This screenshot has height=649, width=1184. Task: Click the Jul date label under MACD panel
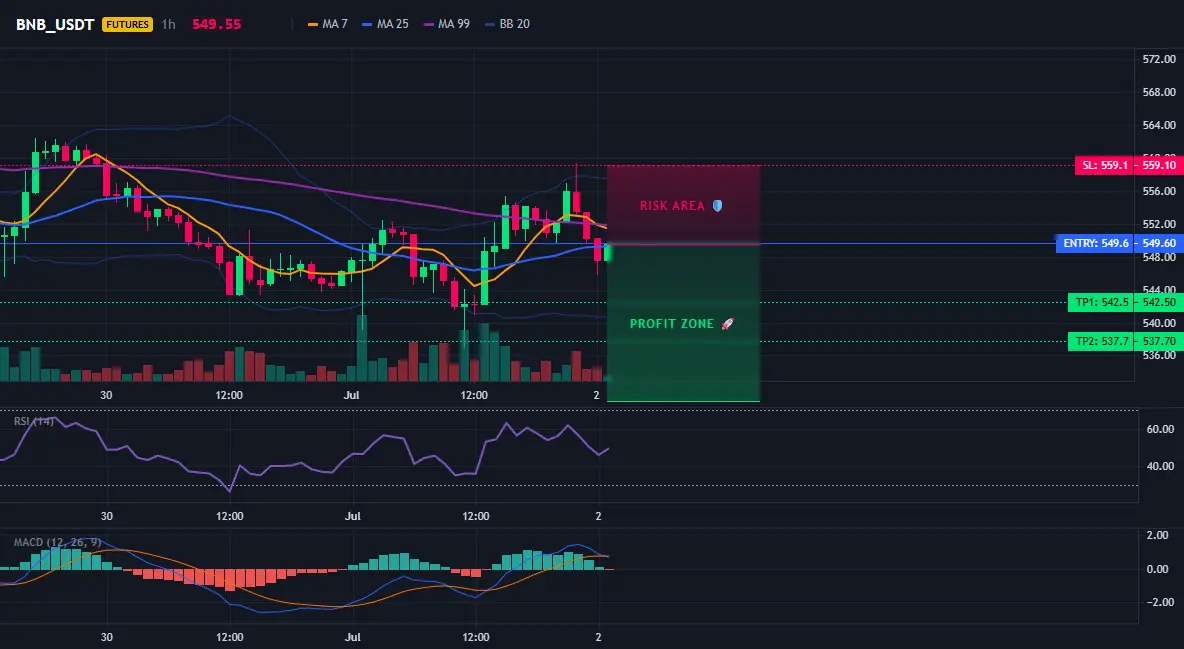pyautogui.click(x=353, y=637)
